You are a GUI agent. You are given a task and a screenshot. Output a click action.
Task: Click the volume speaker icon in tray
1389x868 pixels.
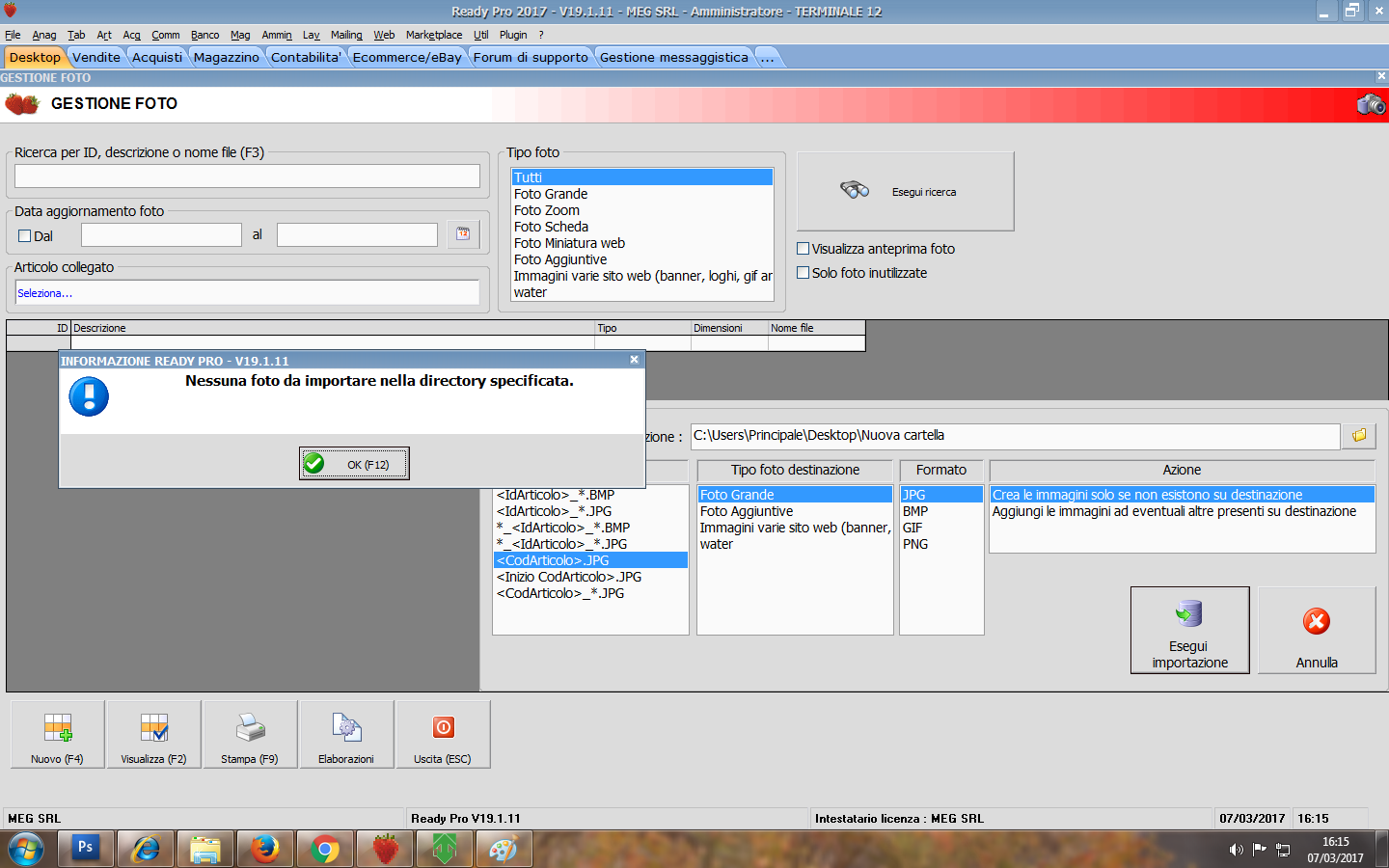[1236, 850]
